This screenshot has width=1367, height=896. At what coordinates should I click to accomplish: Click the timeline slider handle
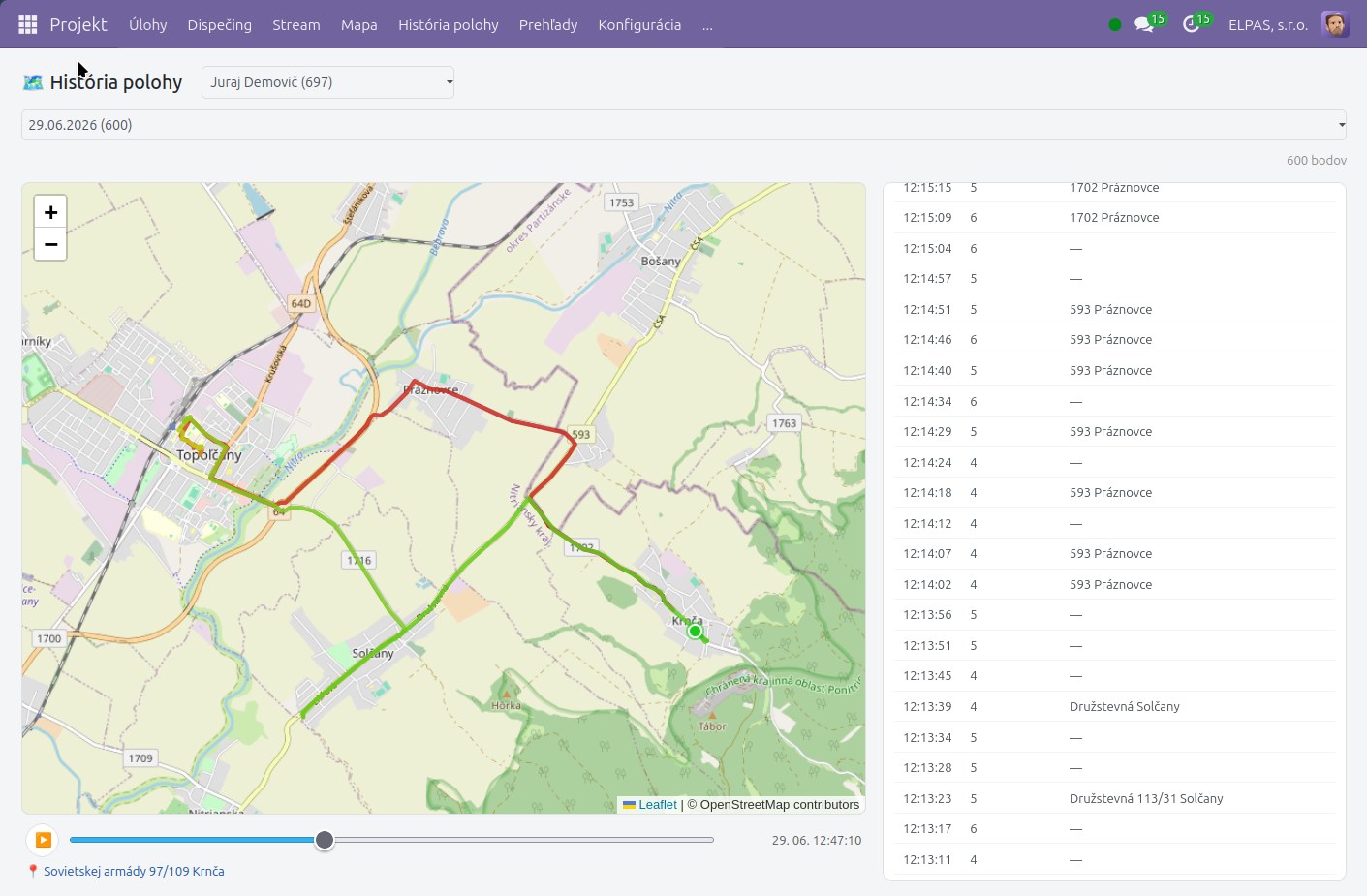(x=325, y=840)
